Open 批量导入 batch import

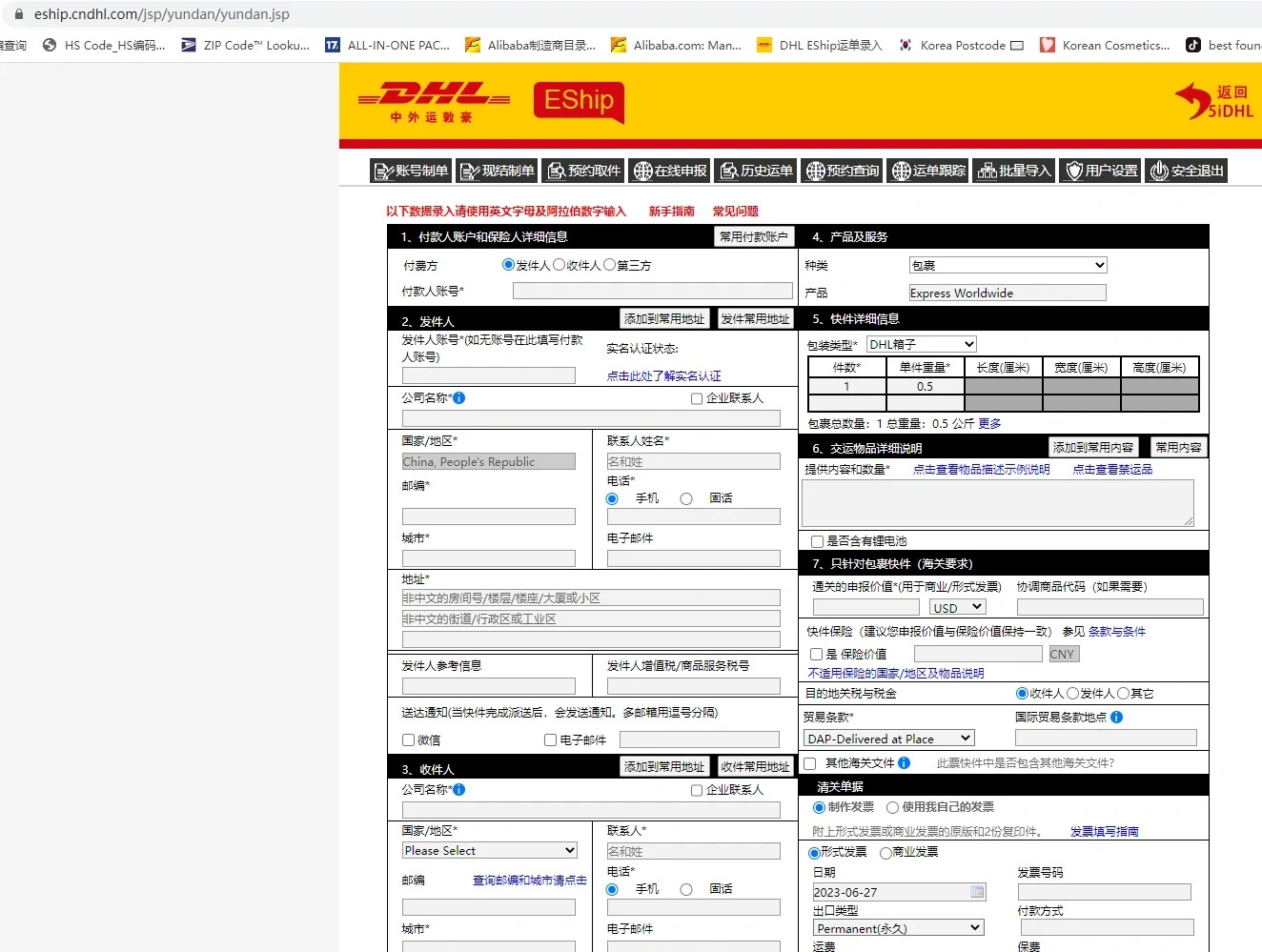1014,171
